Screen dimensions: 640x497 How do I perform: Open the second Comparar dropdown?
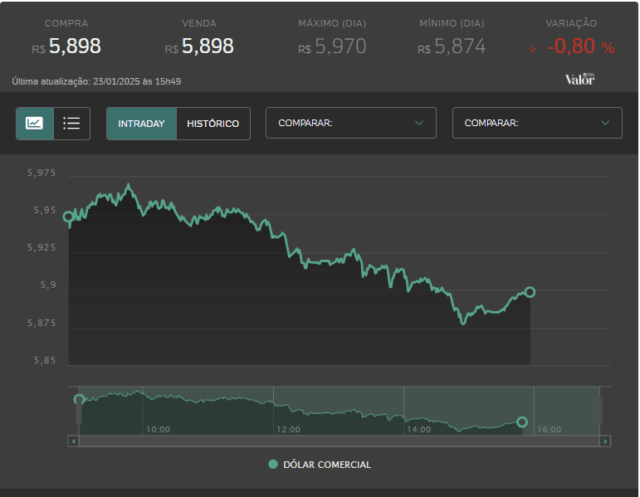(x=537, y=123)
